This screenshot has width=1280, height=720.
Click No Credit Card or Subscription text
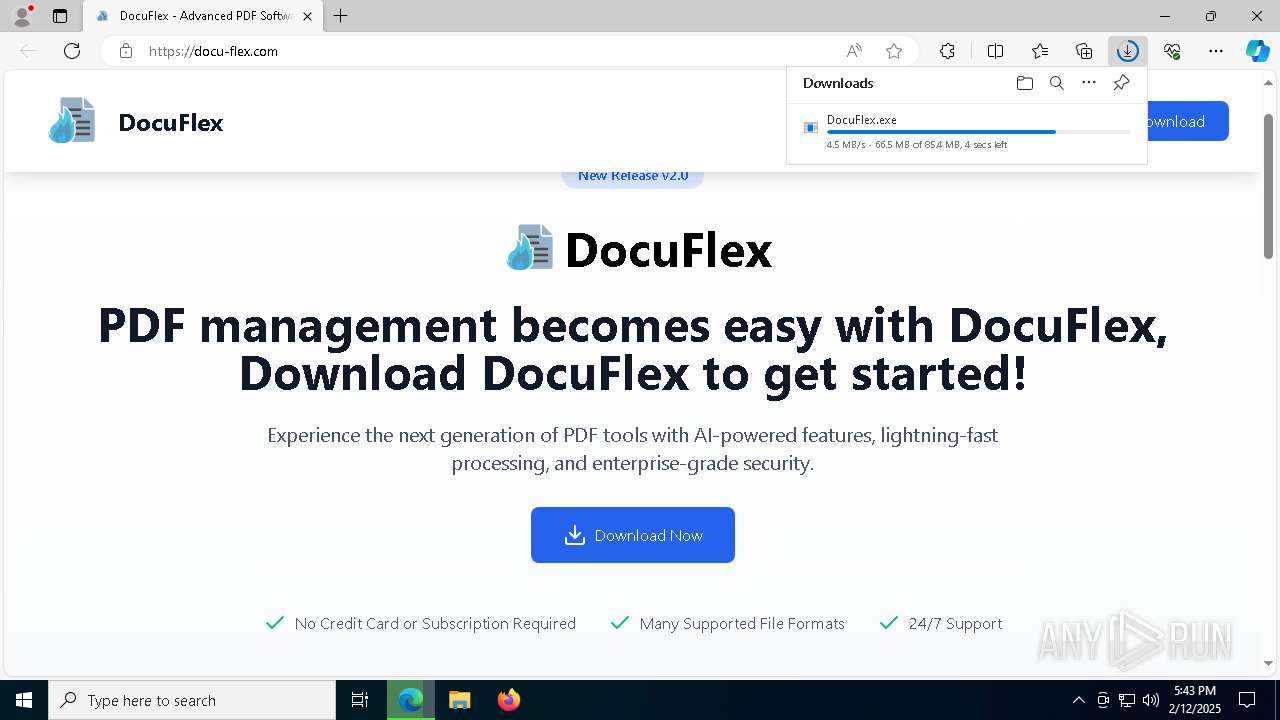435,623
